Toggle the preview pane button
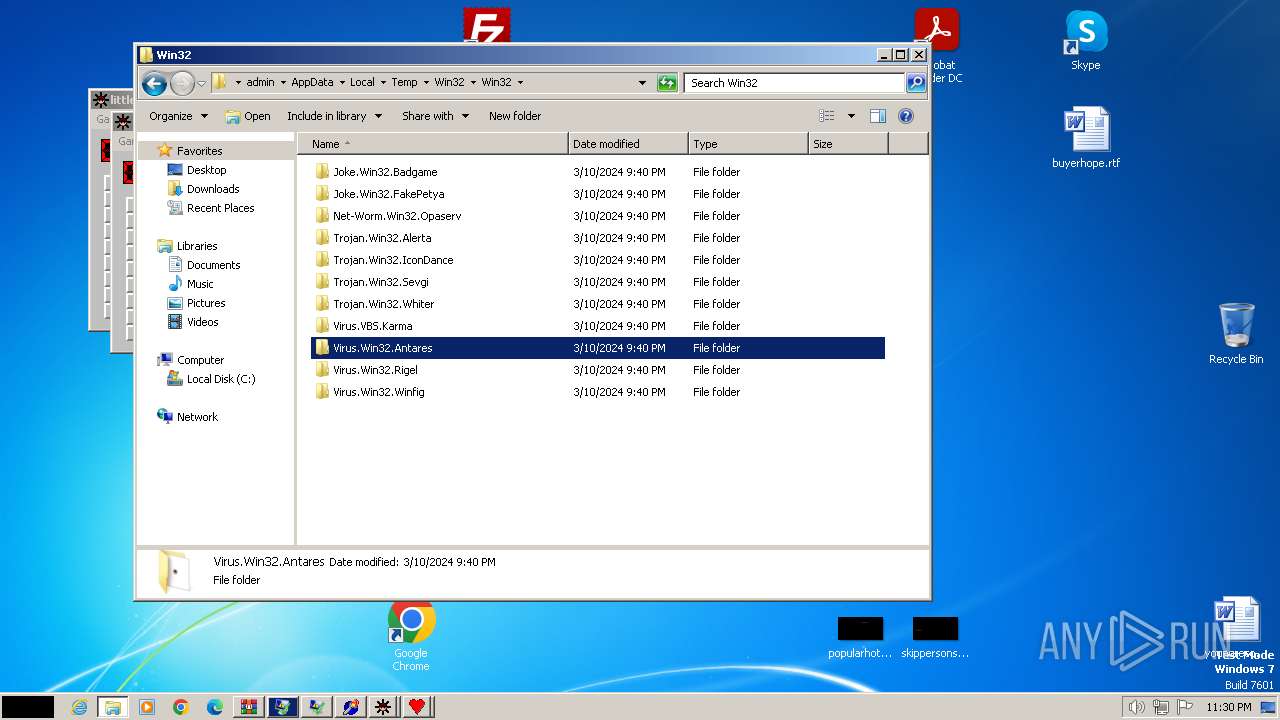1280x720 pixels. click(x=878, y=116)
